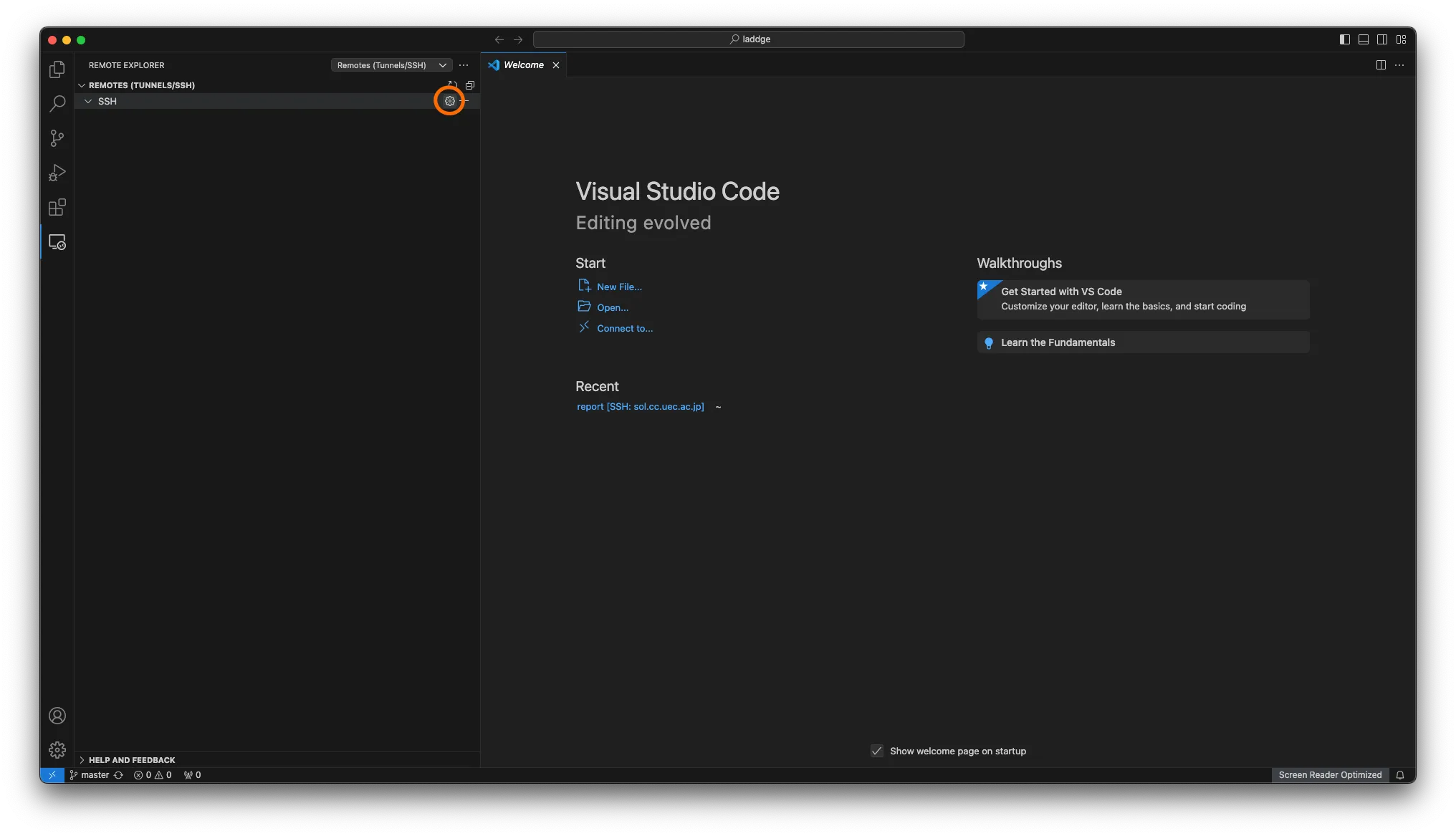Screen dimensions: 1456x836
Task: Click the Connect to... link
Action: pos(625,328)
